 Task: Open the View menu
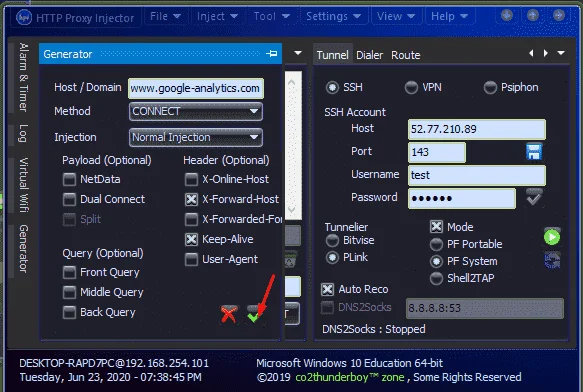pyautogui.click(x=396, y=16)
